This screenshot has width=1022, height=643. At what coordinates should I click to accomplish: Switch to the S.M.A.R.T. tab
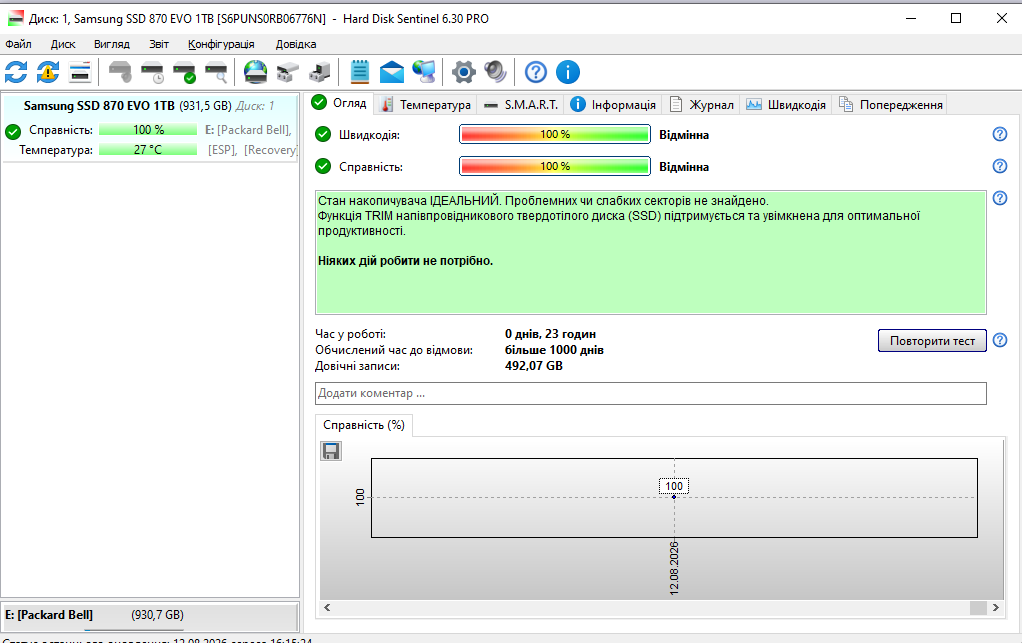(x=521, y=105)
